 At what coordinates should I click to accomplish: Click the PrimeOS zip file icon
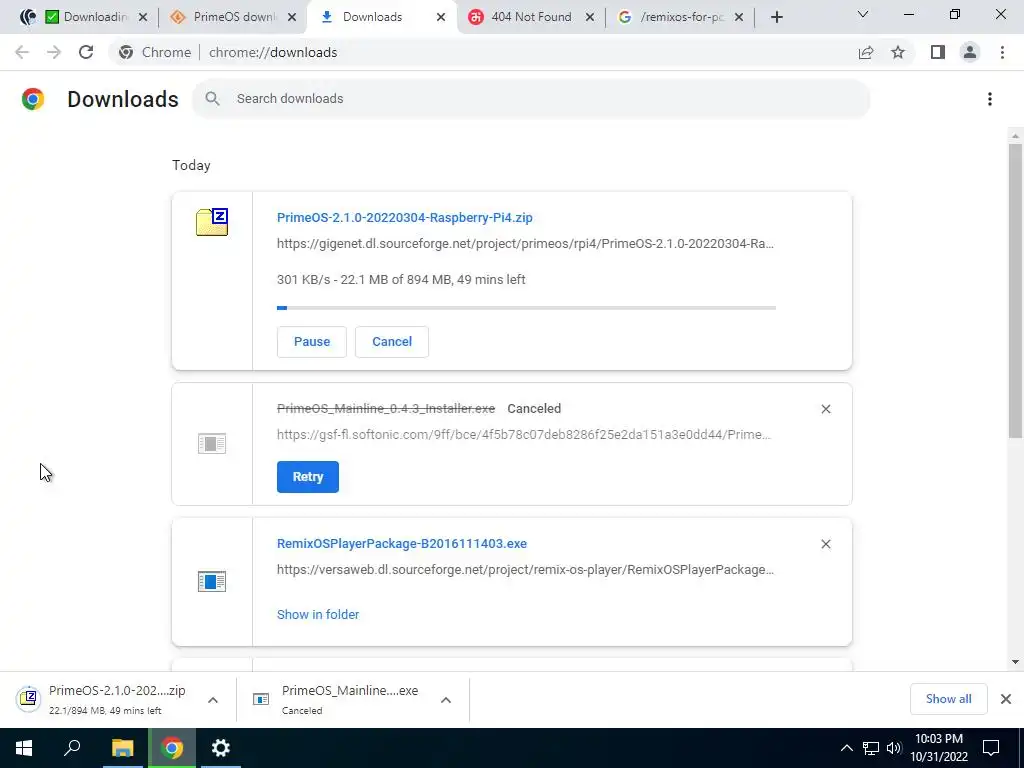pyautogui.click(x=212, y=222)
